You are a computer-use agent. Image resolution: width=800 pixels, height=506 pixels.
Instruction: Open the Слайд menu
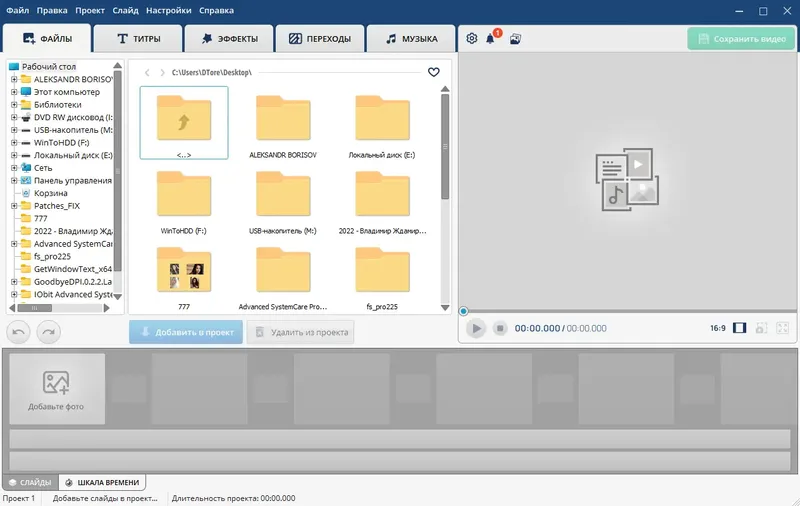point(126,10)
